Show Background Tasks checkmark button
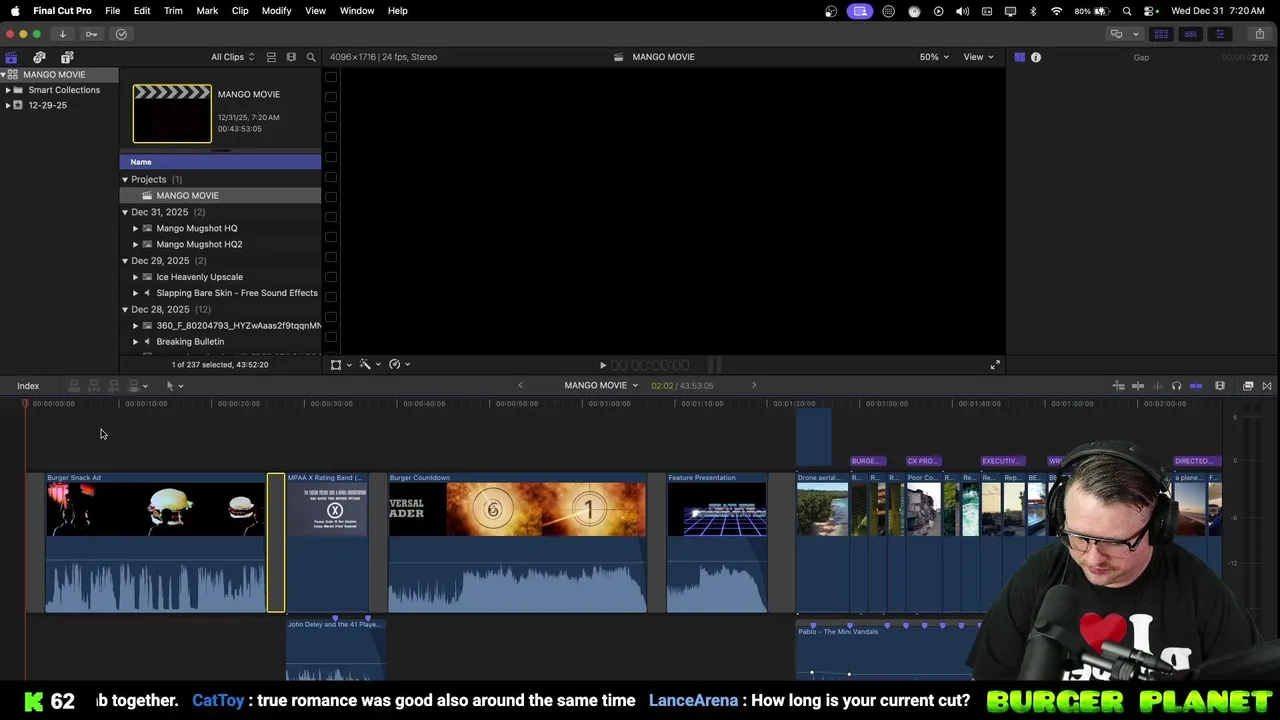The width and height of the screenshot is (1280, 720). 121,34
